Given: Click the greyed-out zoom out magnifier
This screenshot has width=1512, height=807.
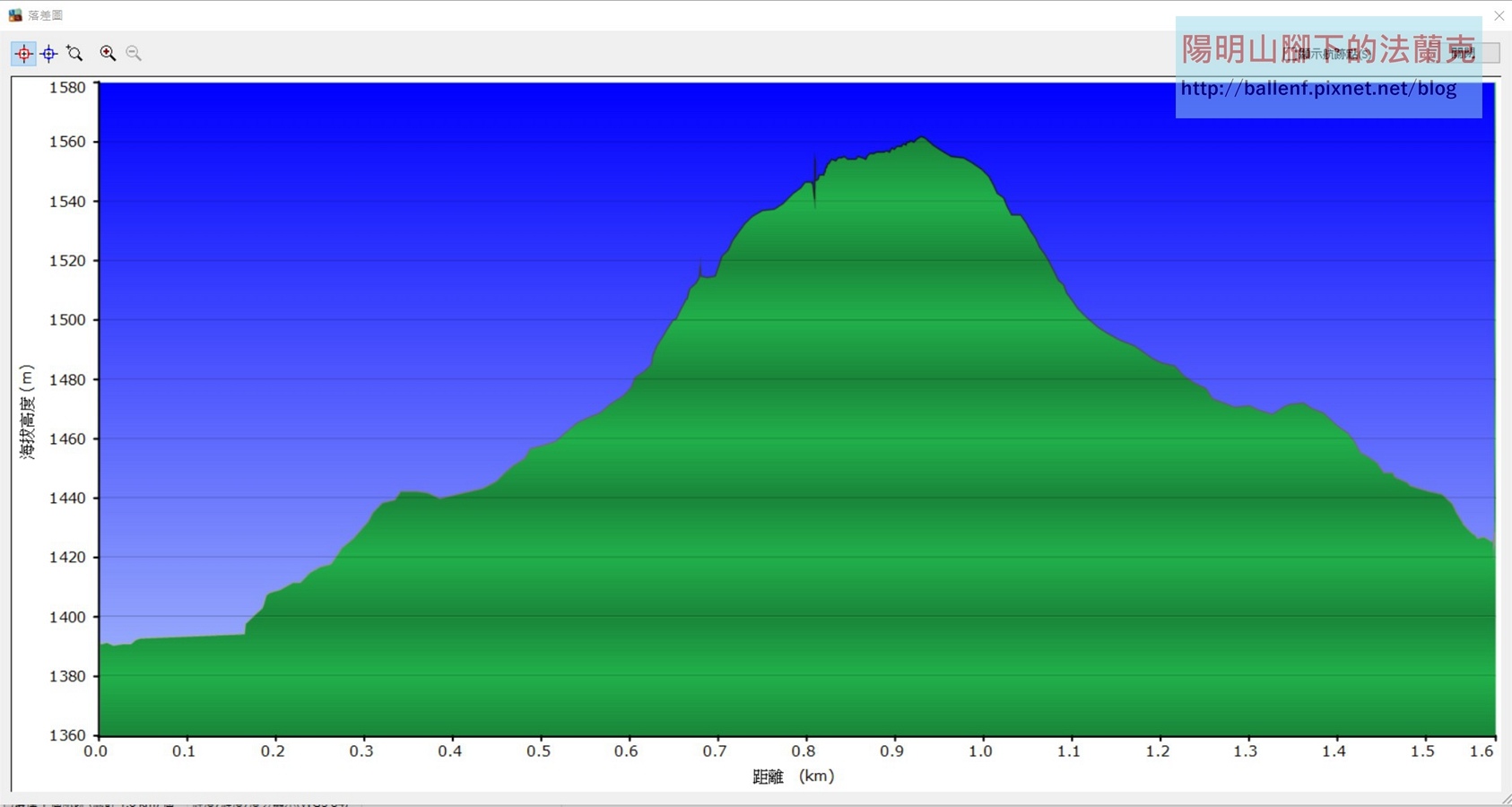Looking at the screenshot, I should pyautogui.click(x=134, y=54).
